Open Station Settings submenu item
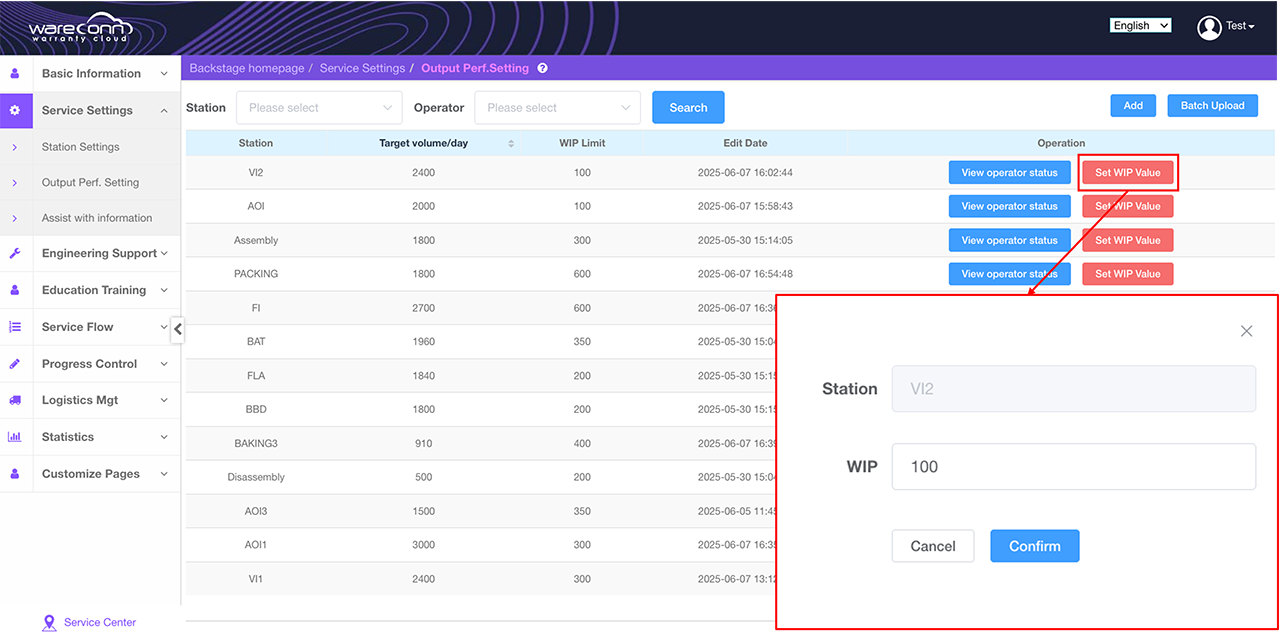Screen dimensions: 1280x635 coord(80,147)
